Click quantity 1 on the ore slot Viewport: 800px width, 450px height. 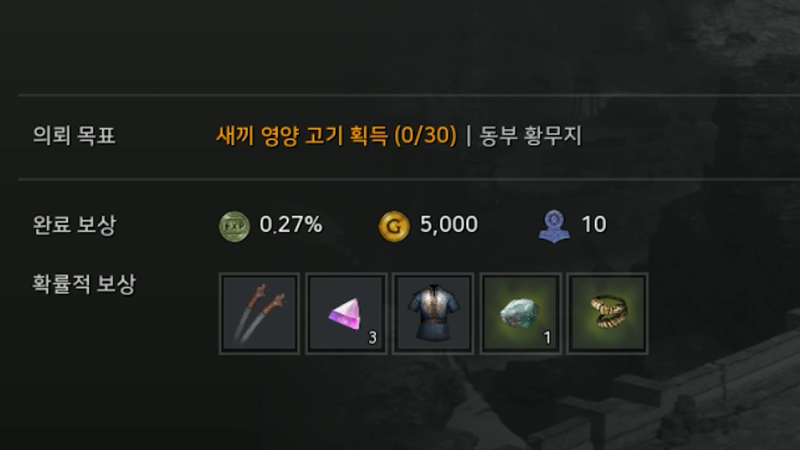(547, 337)
